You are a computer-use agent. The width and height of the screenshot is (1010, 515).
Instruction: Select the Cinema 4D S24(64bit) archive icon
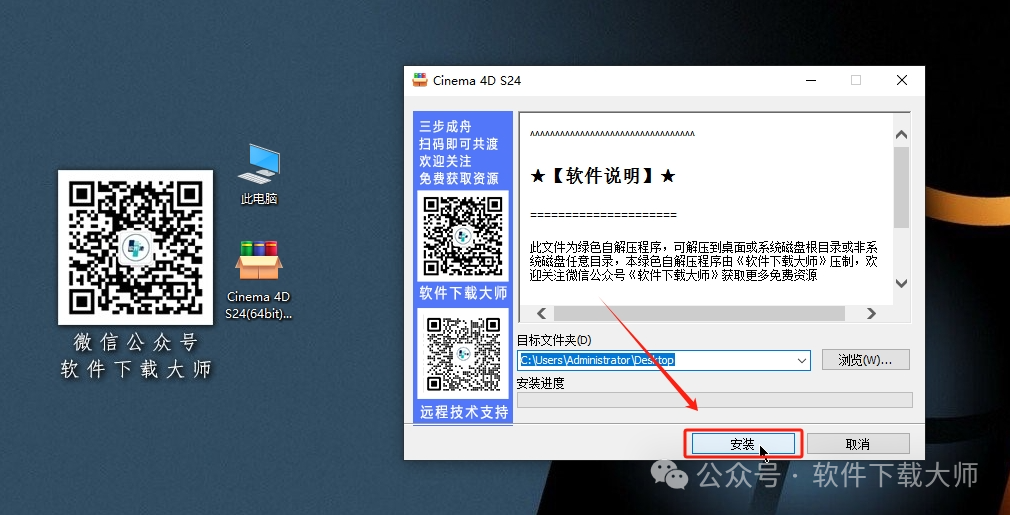259,263
